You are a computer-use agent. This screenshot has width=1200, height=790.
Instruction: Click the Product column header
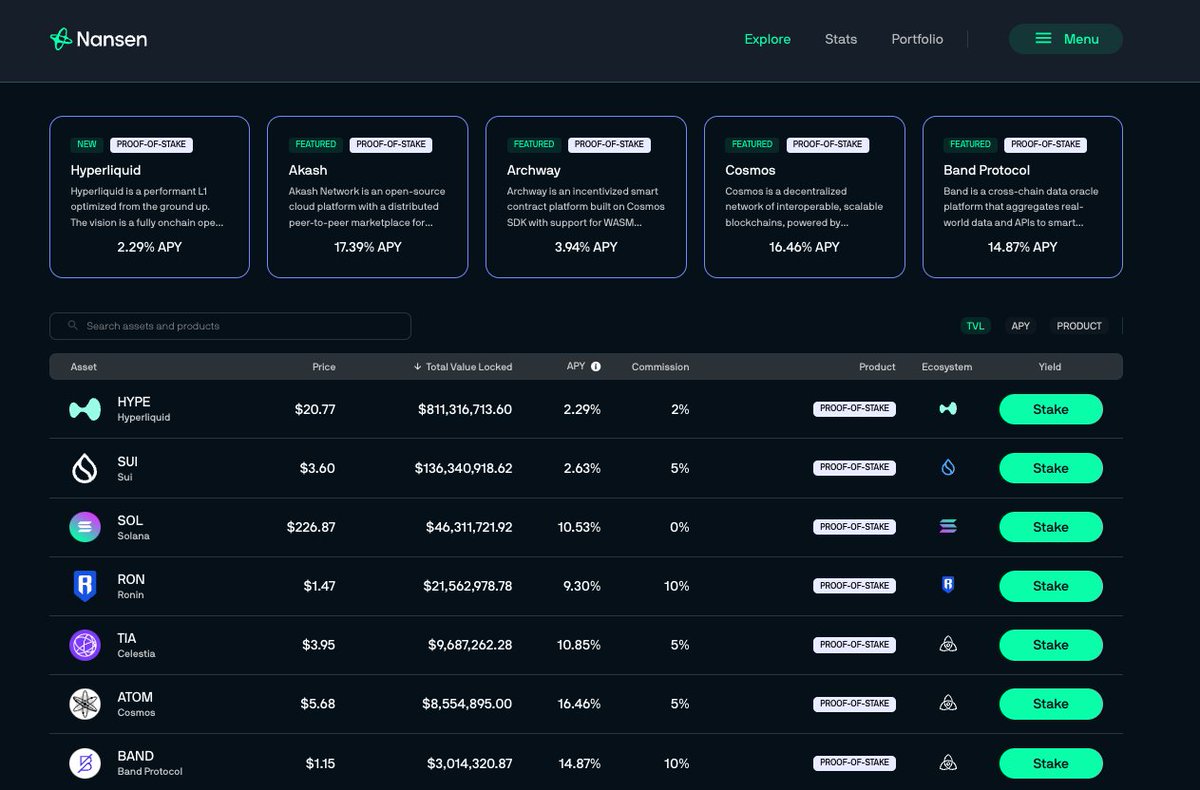click(877, 367)
